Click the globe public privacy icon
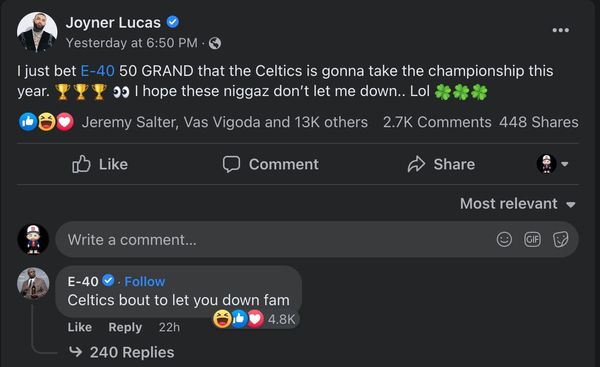 (x=215, y=43)
